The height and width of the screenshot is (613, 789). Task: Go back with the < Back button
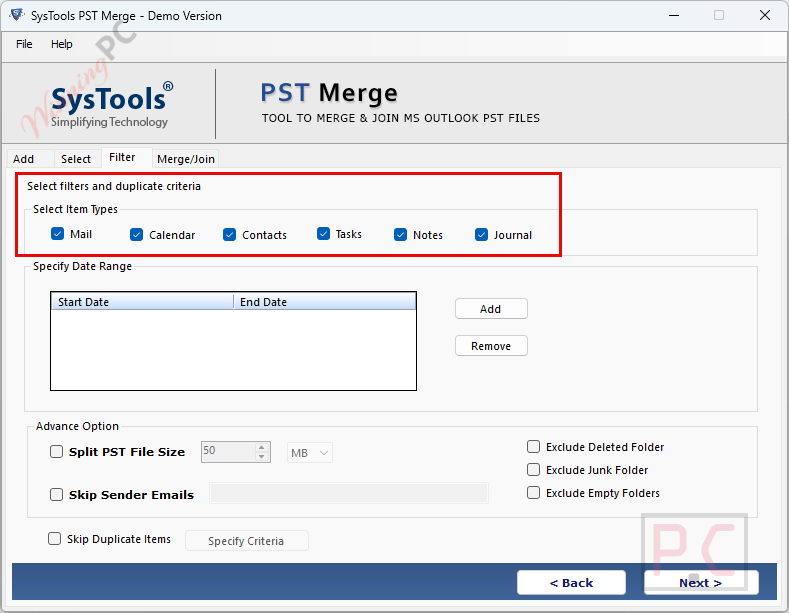click(x=571, y=583)
